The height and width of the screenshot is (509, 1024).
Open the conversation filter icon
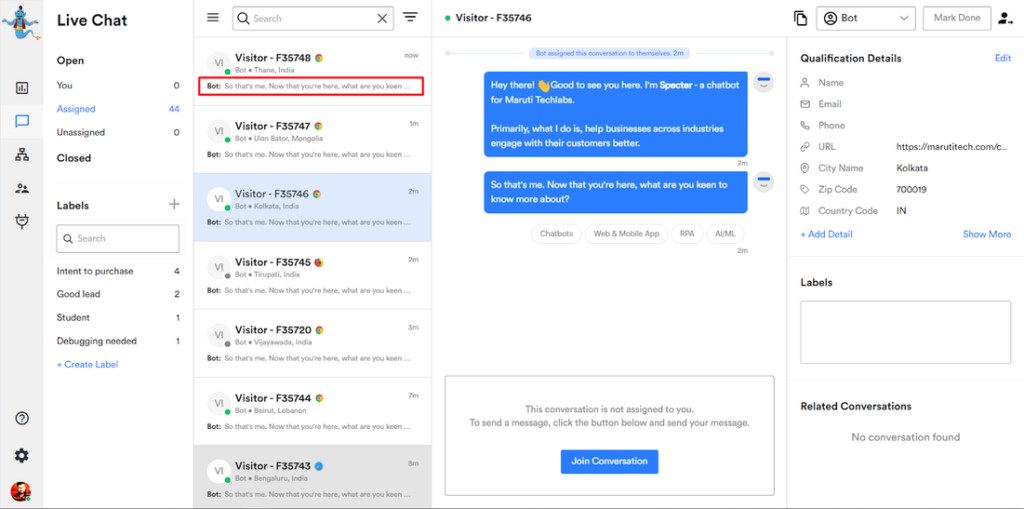point(410,18)
